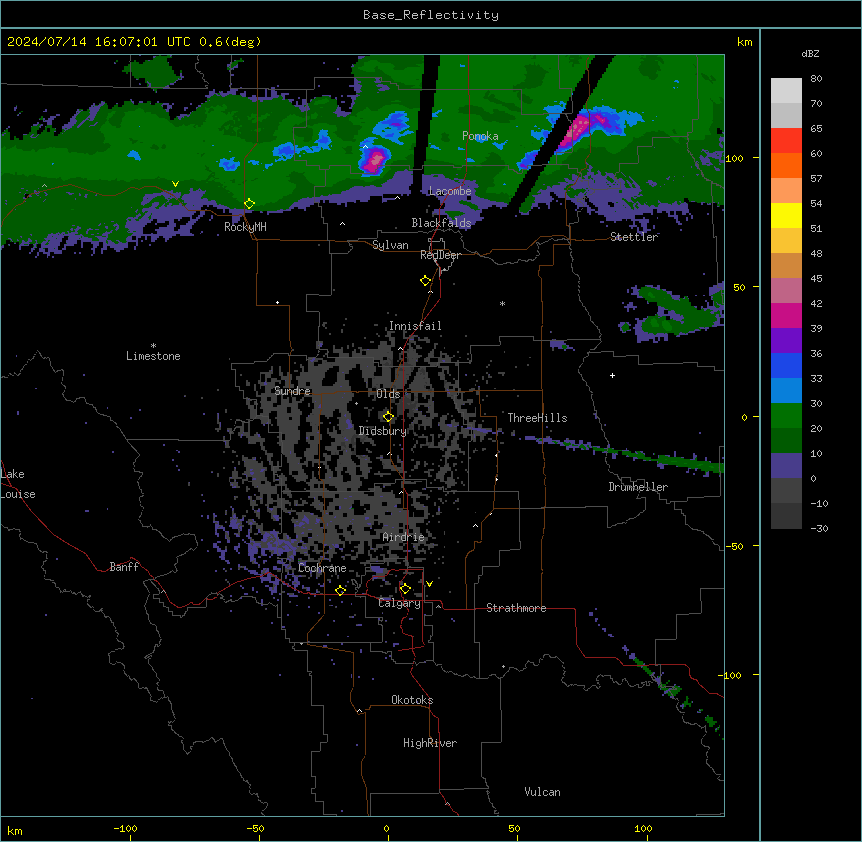The width and height of the screenshot is (862, 842).
Task: Click the Strathmore label
Action: [516, 608]
